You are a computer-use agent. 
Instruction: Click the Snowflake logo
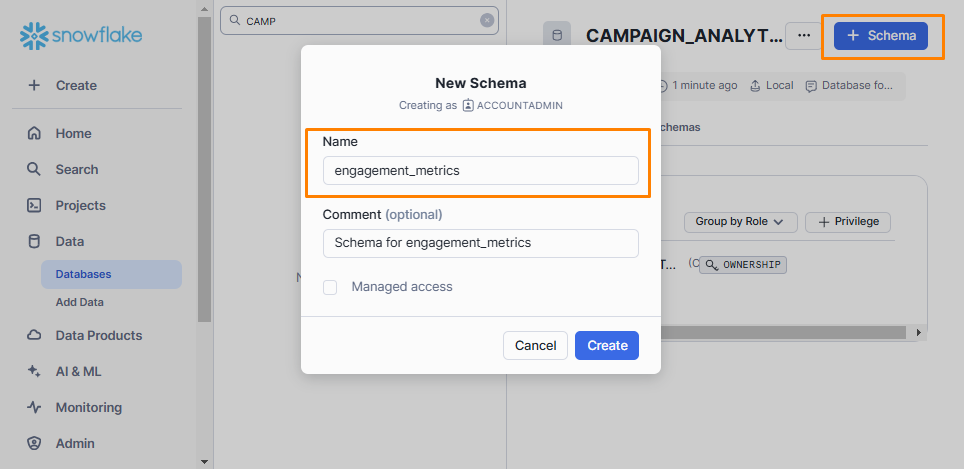click(x=81, y=36)
